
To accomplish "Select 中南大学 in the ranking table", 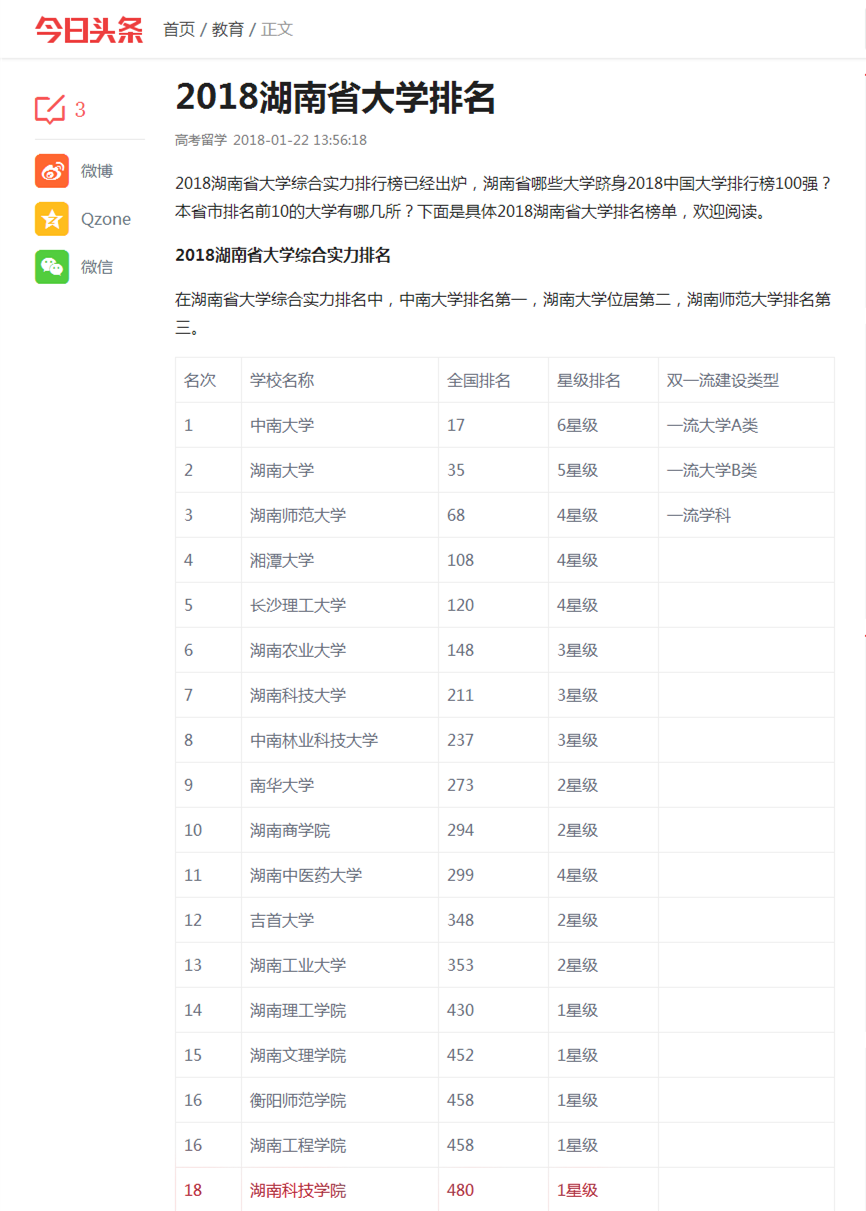I will click(282, 425).
